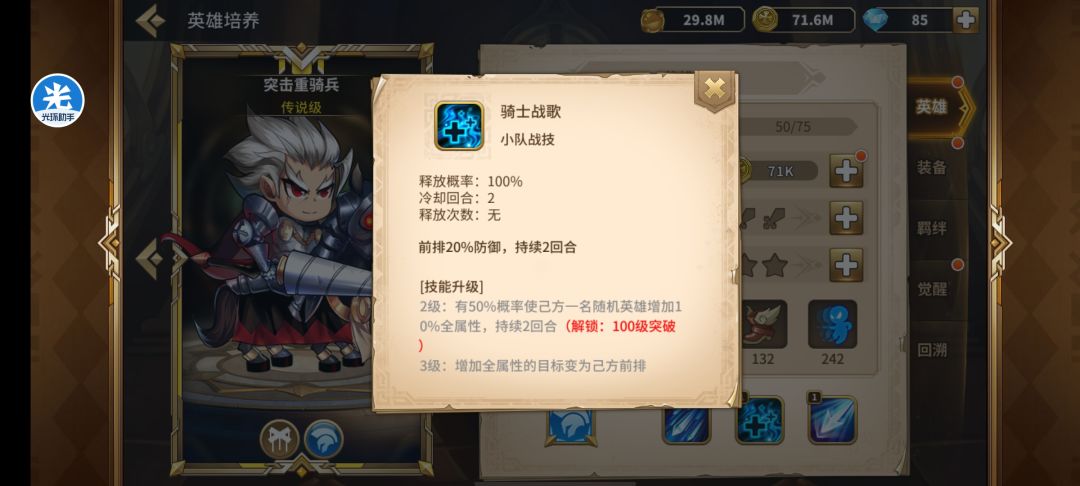1080x486 pixels.
Task: Open the 光环助手 floating assistant icon
Action: click(58, 101)
